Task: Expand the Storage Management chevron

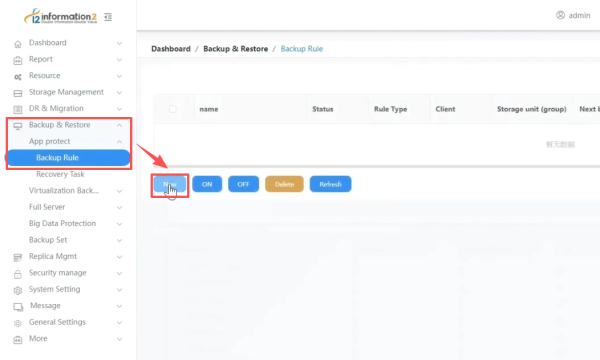Action: pos(119,93)
